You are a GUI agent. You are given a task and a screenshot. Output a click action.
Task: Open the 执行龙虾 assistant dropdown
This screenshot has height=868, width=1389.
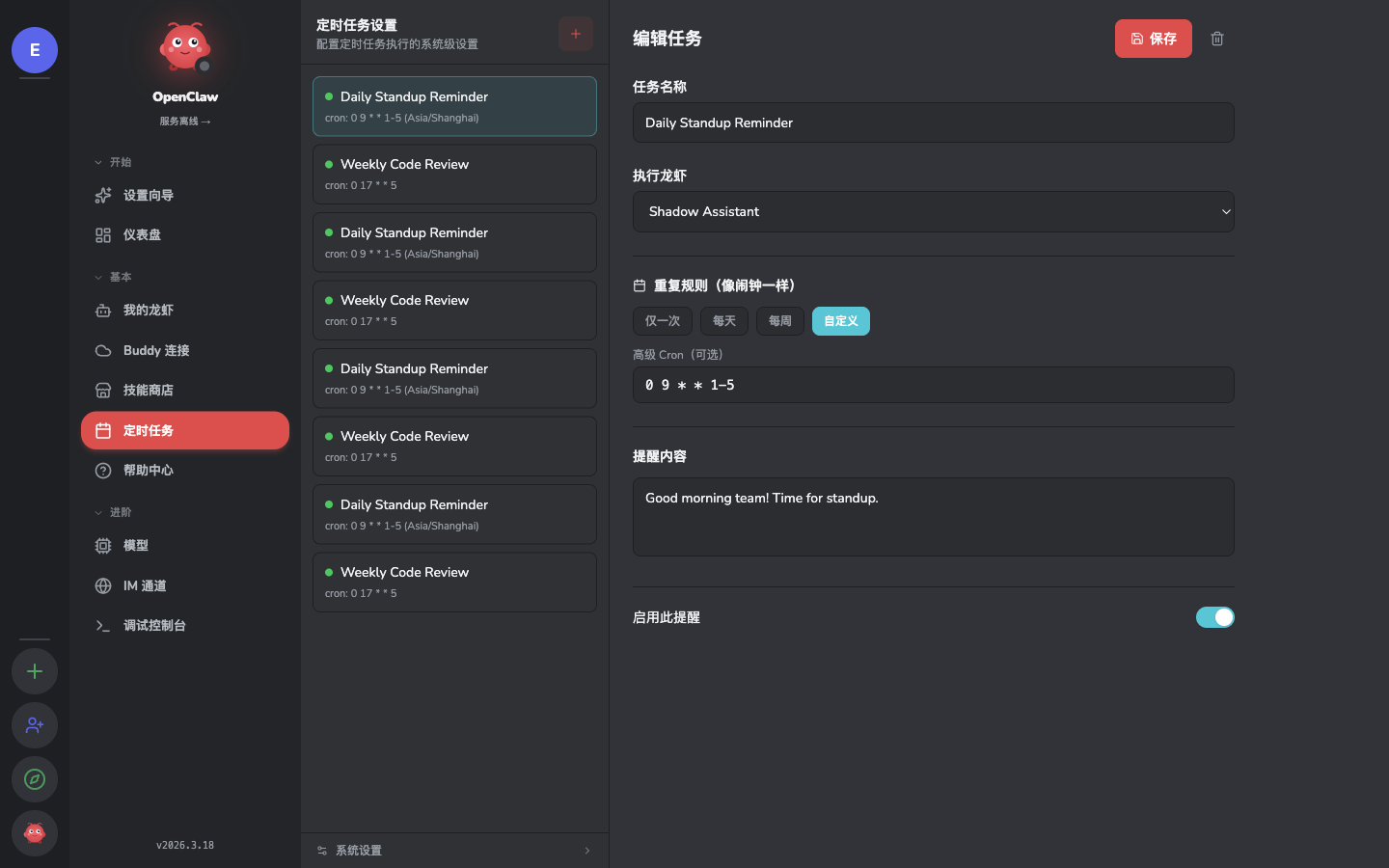[933, 211]
